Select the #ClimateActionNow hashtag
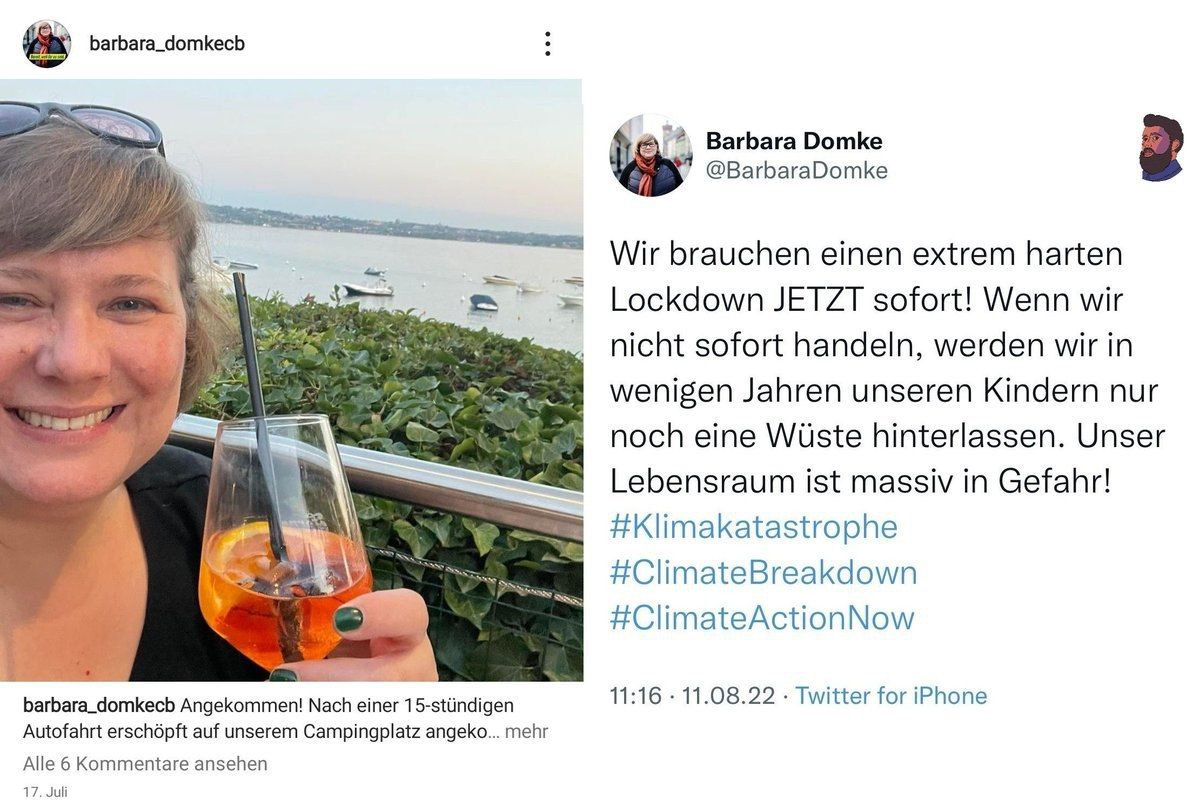 (x=761, y=618)
